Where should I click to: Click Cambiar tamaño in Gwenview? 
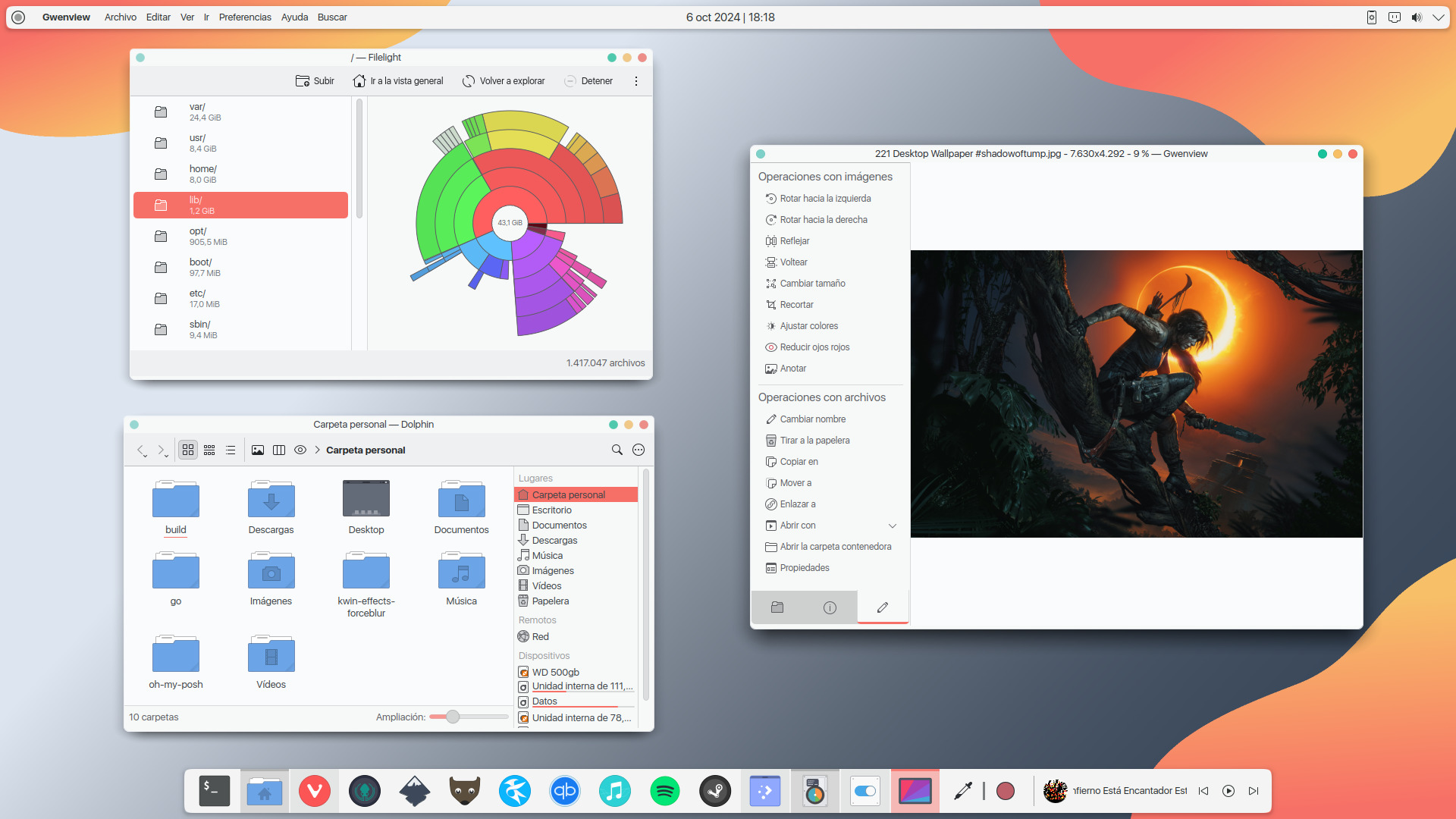point(805,284)
